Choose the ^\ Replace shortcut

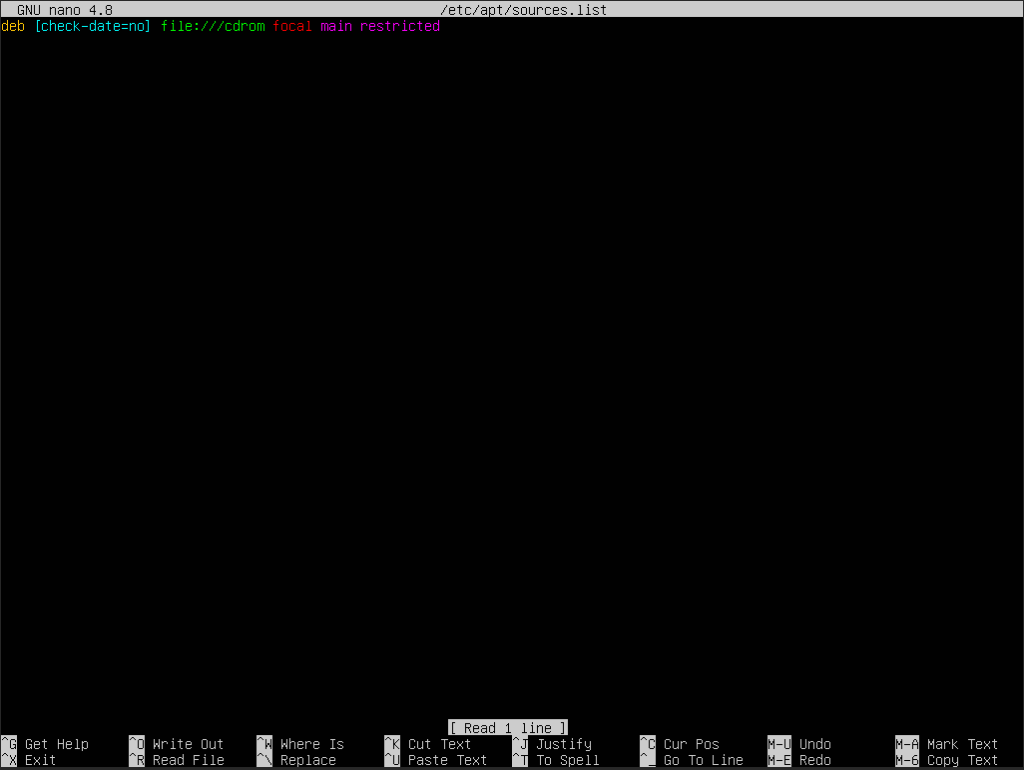pos(296,760)
